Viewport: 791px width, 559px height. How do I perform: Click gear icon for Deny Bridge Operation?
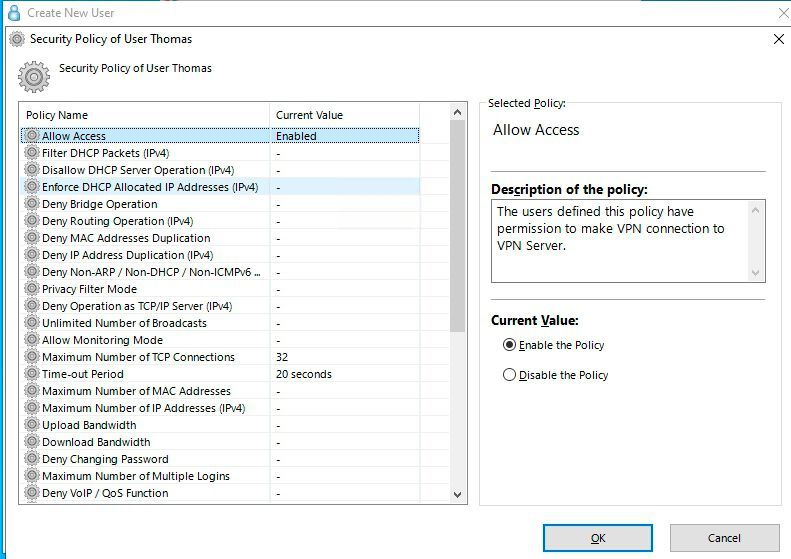pos(32,204)
